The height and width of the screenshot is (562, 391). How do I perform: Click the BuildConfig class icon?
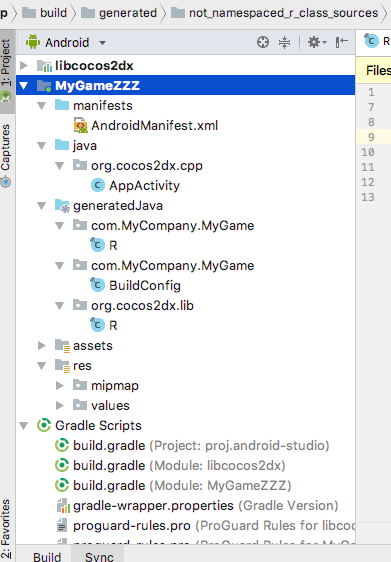tap(97, 285)
